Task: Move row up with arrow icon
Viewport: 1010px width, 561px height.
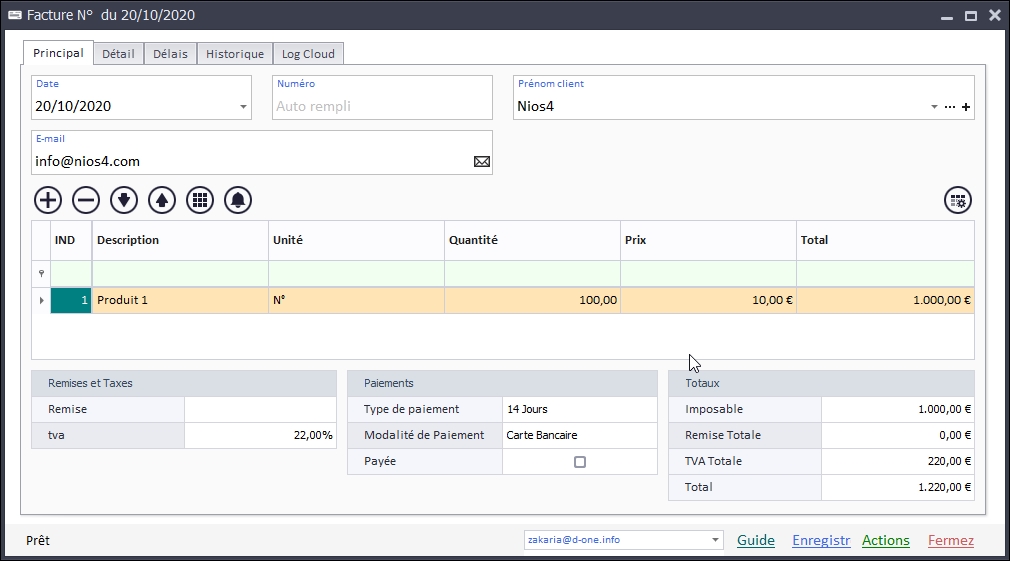Action: tap(162, 200)
